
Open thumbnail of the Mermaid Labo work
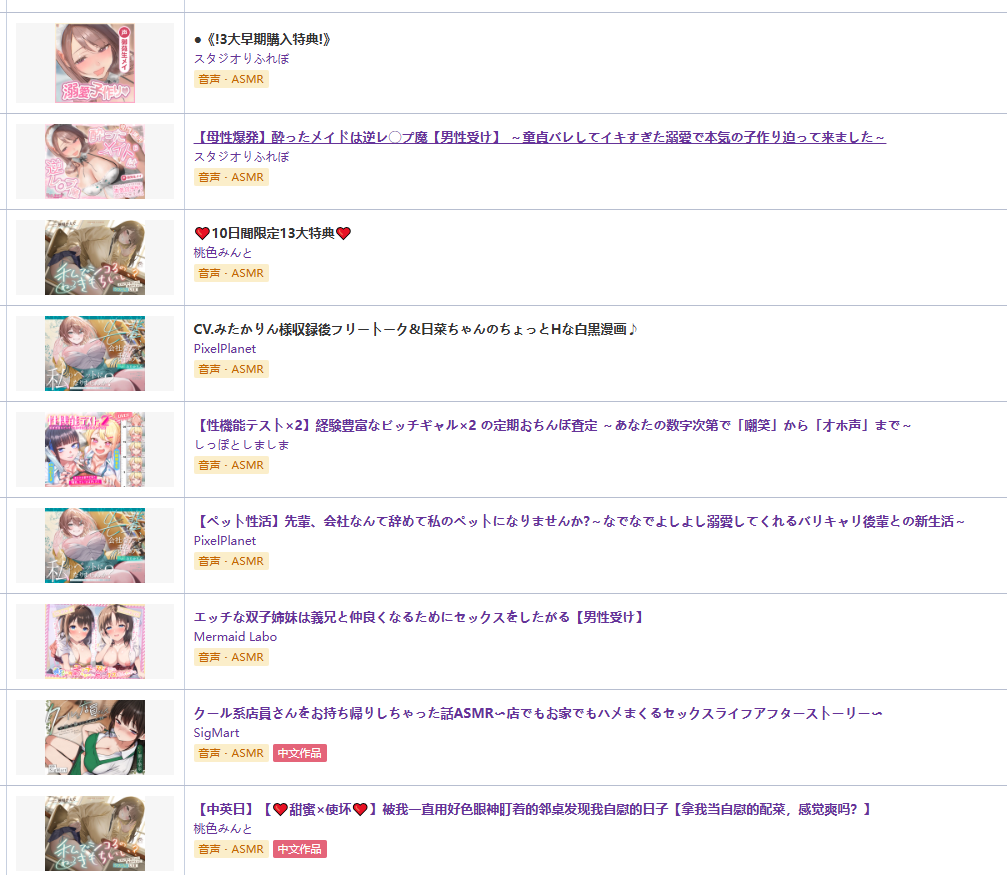95,641
